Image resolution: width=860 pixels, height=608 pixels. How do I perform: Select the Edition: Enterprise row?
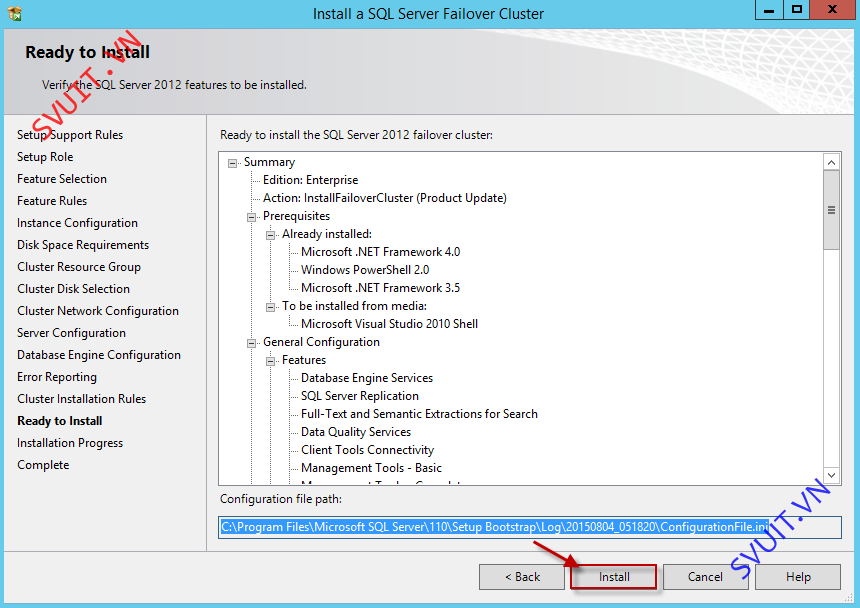(310, 180)
